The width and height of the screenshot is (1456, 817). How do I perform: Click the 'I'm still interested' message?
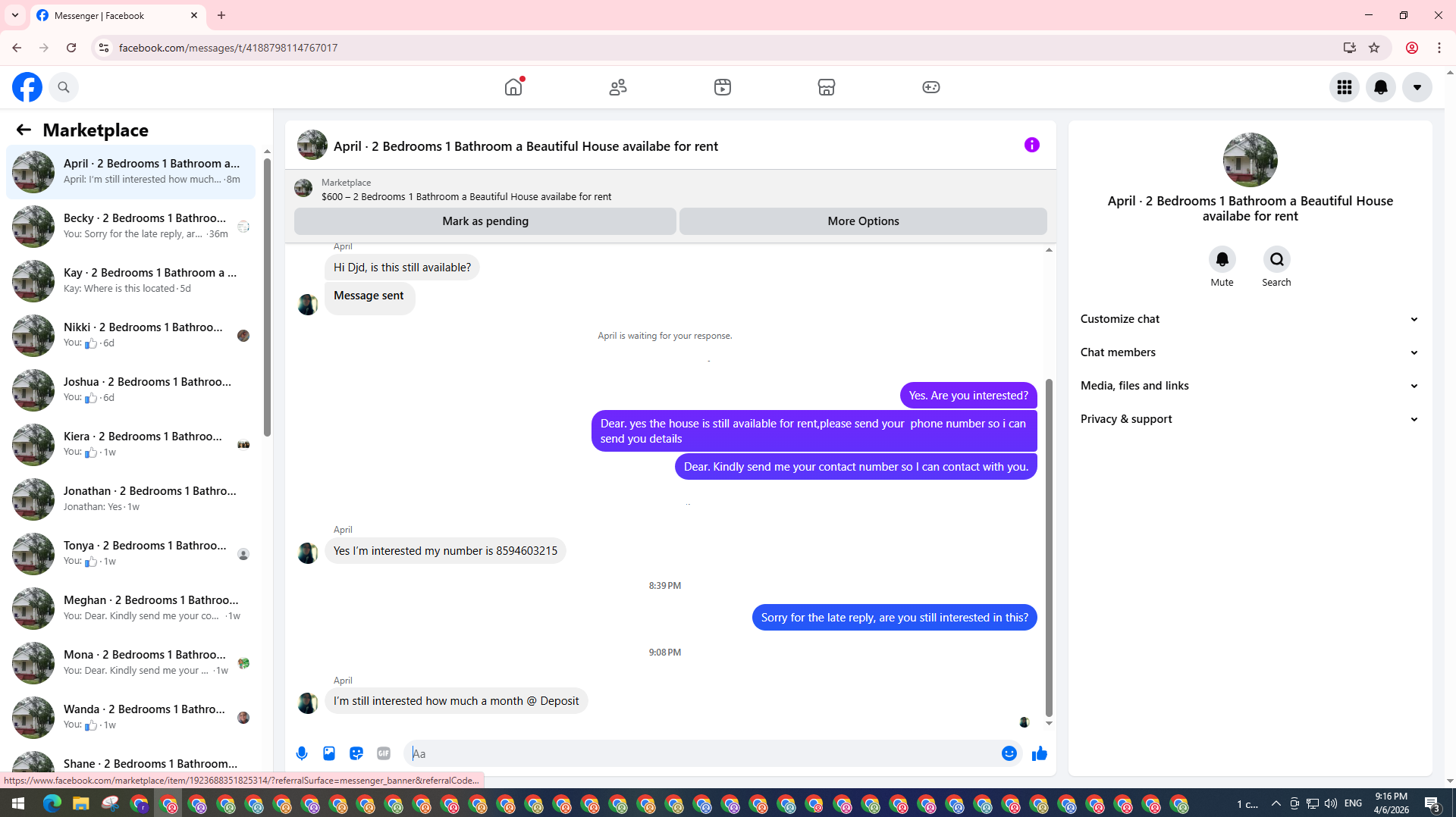[456, 701]
